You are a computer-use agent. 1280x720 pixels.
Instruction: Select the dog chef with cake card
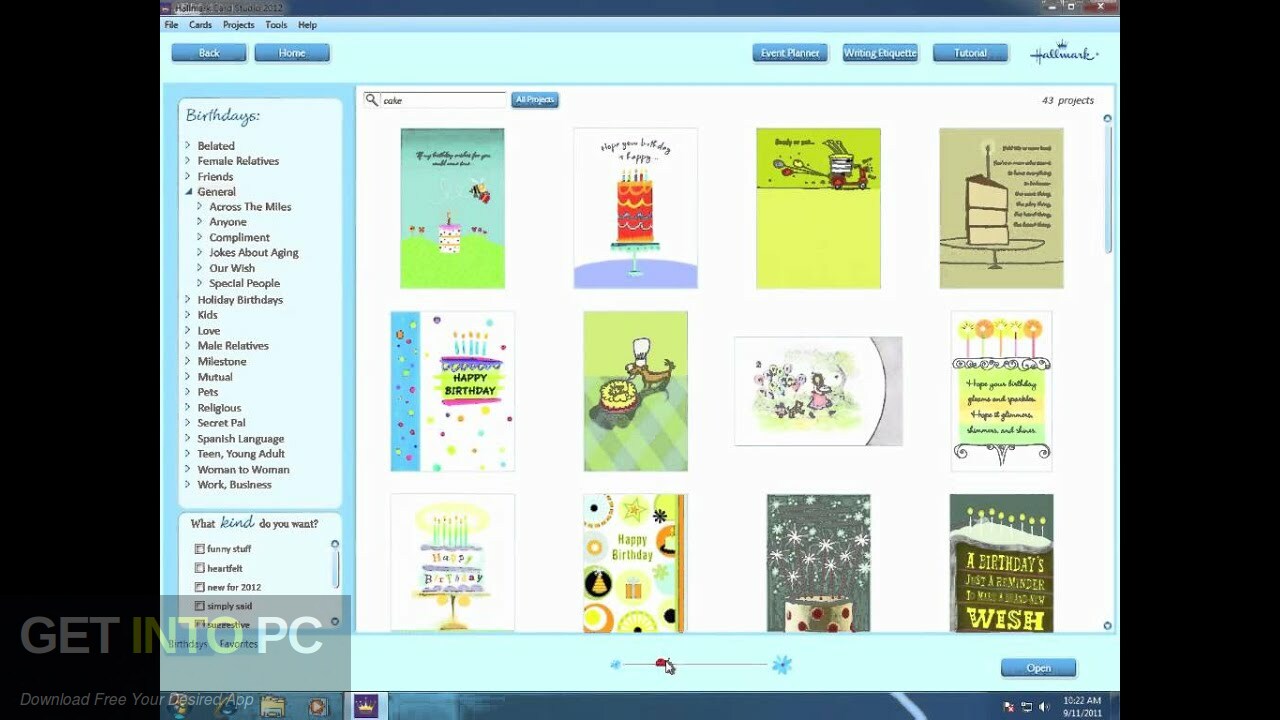635,391
